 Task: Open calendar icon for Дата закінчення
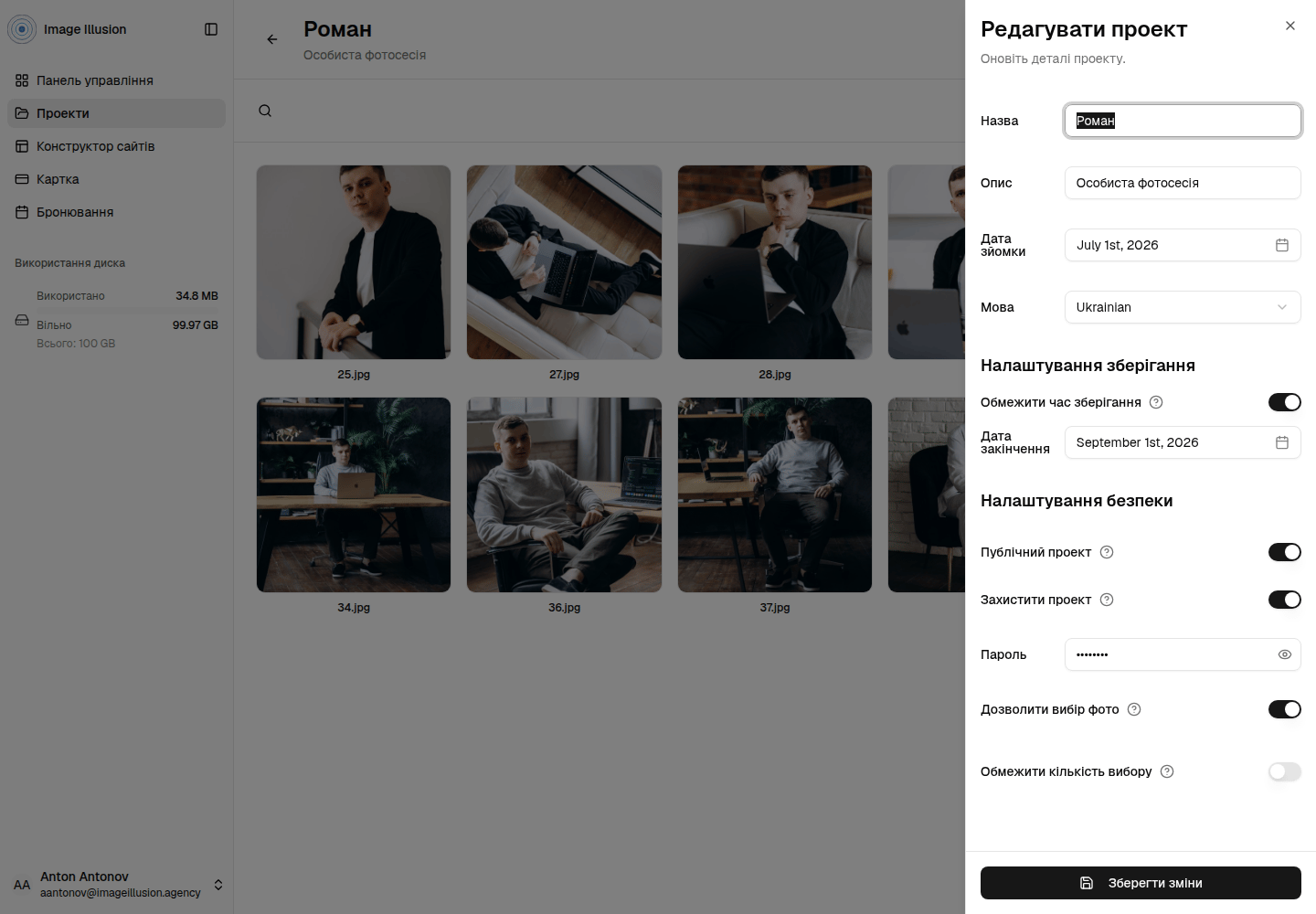pyautogui.click(x=1282, y=442)
